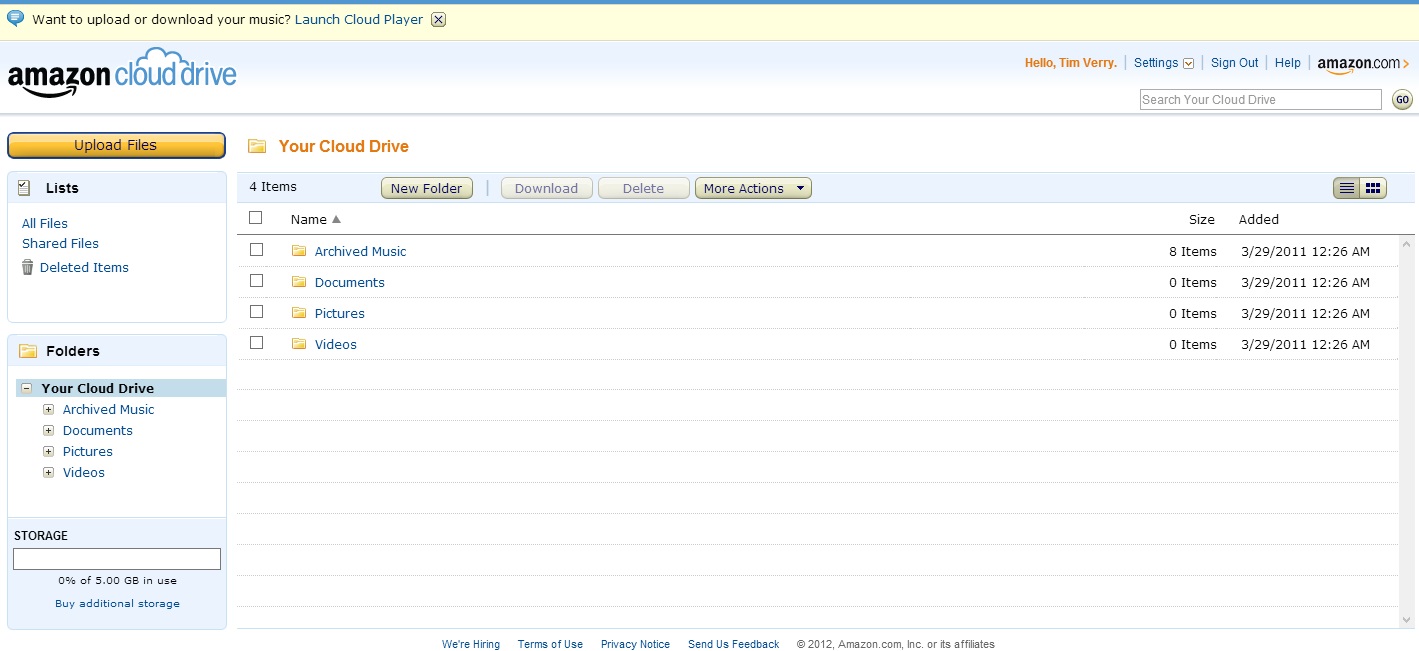The height and width of the screenshot is (651, 1419).
Task: Select the checkbox next to Videos
Action: 256,343
